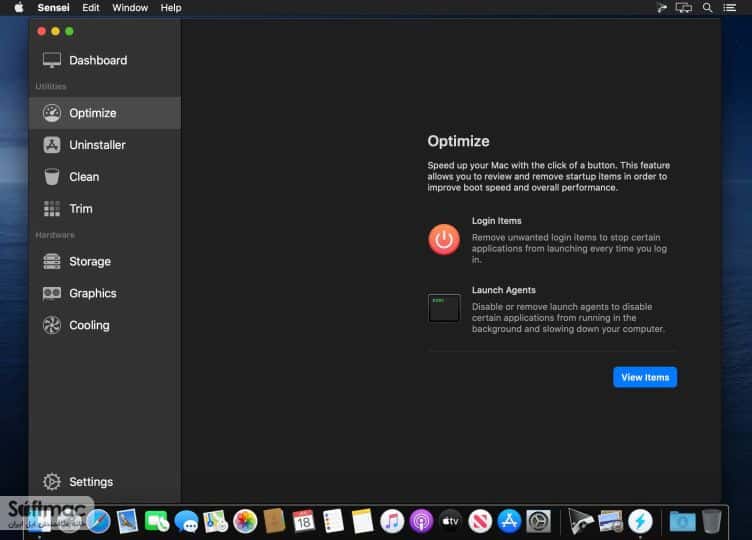This screenshot has height=540, width=752.
Task: Open the Music app in the Dock
Action: coord(392,521)
